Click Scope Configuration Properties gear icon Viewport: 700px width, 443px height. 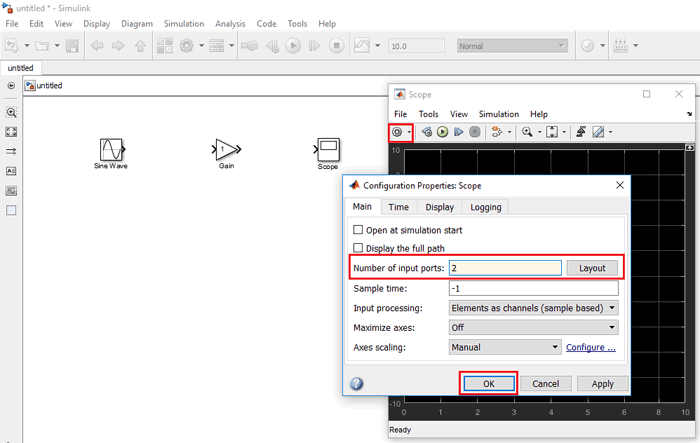(397, 132)
